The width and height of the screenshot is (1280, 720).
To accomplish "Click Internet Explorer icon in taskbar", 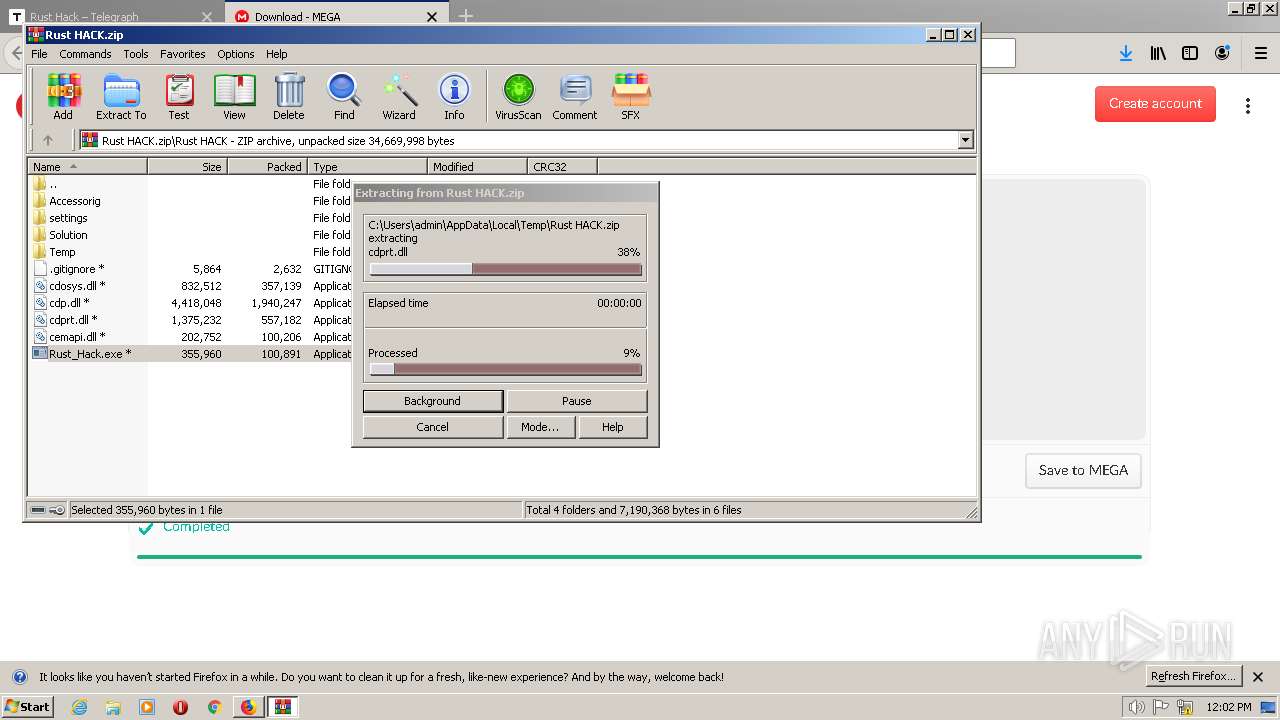I will (80, 707).
